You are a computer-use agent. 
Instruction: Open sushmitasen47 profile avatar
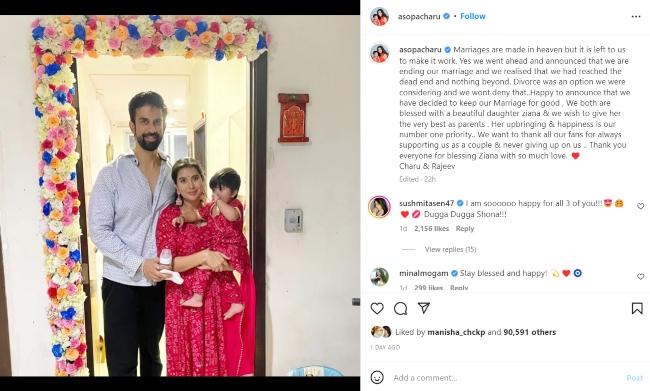pyautogui.click(x=379, y=207)
